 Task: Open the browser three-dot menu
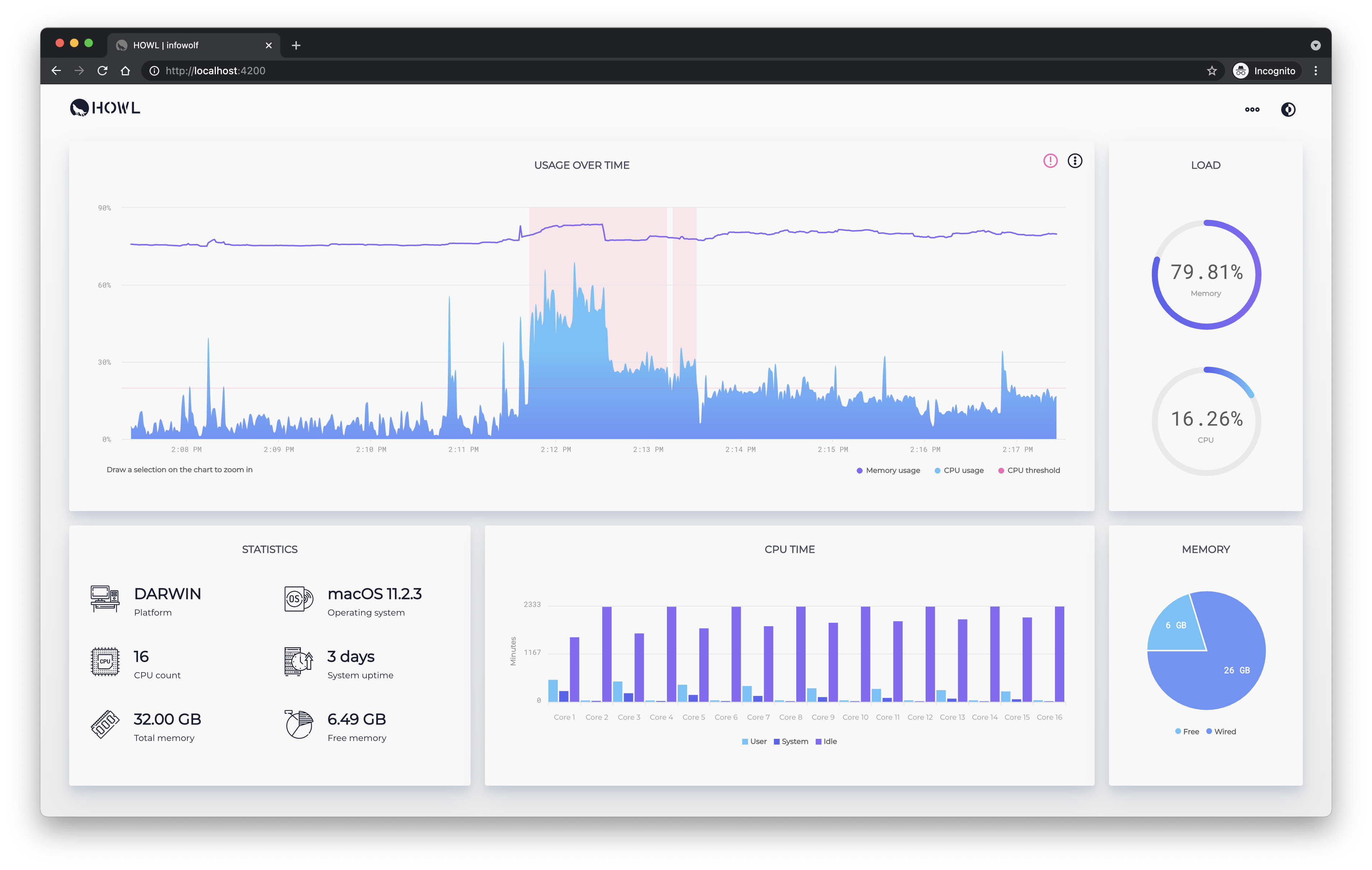[x=1315, y=71]
